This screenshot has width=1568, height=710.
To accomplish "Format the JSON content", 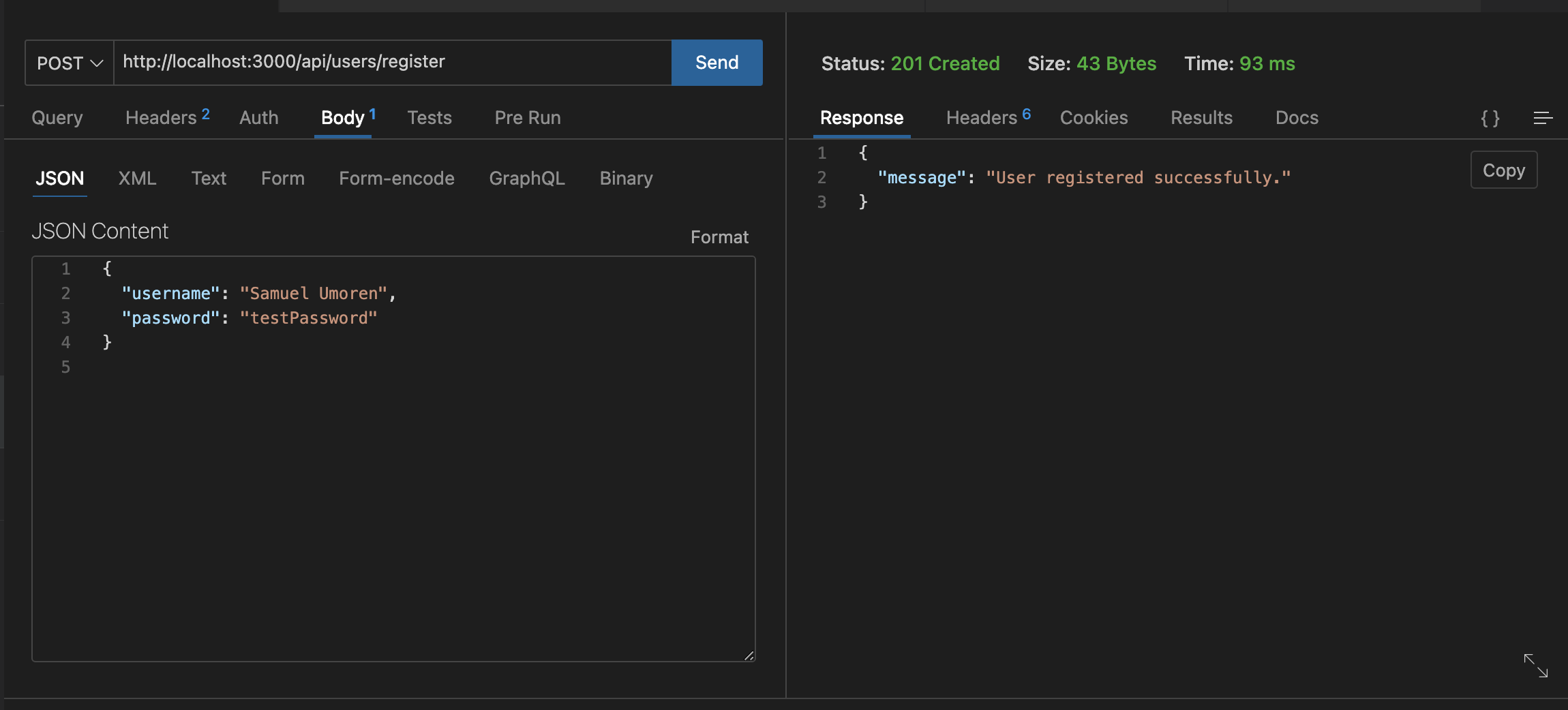I will pyautogui.click(x=719, y=237).
